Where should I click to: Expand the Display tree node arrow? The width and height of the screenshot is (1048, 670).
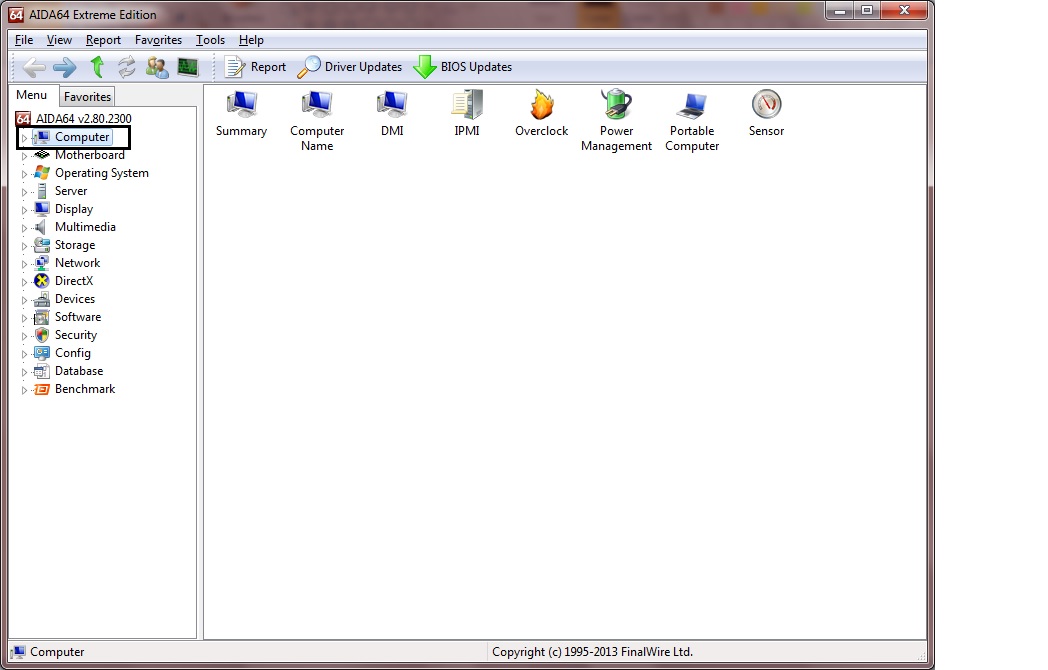pos(24,210)
